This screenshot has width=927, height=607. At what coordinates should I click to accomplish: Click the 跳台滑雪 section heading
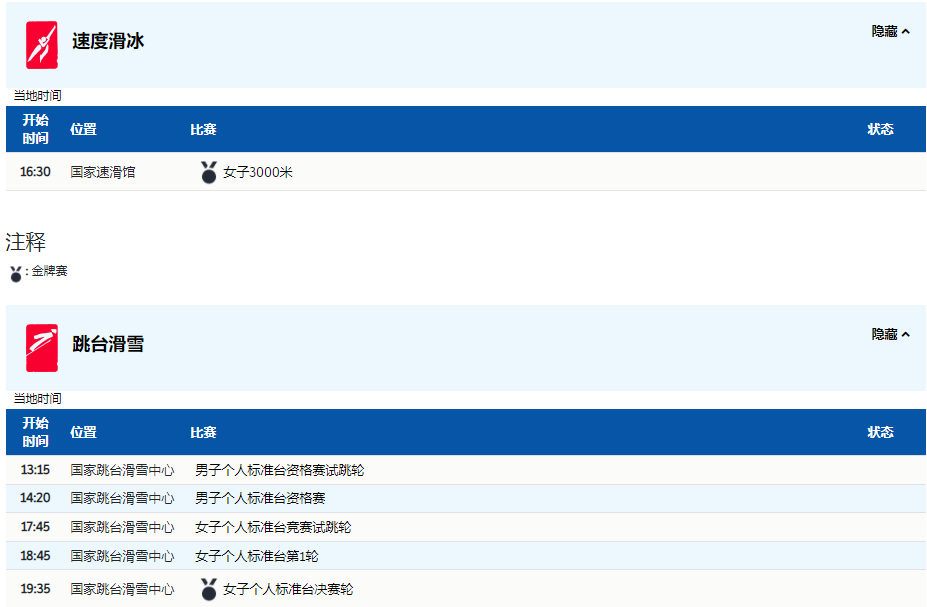[x=108, y=345]
